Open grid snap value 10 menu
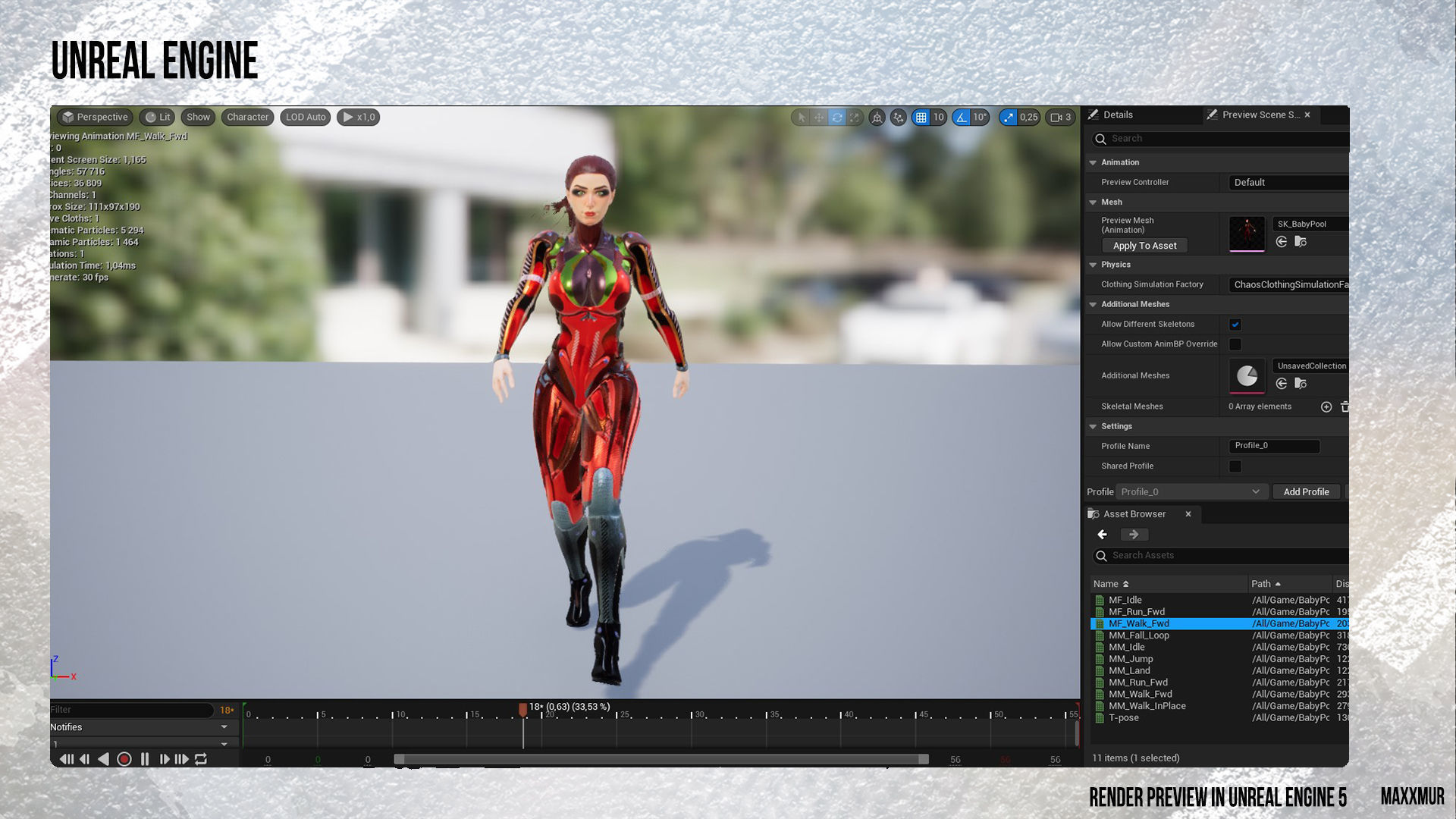1456x819 pixels. point(938,118)
